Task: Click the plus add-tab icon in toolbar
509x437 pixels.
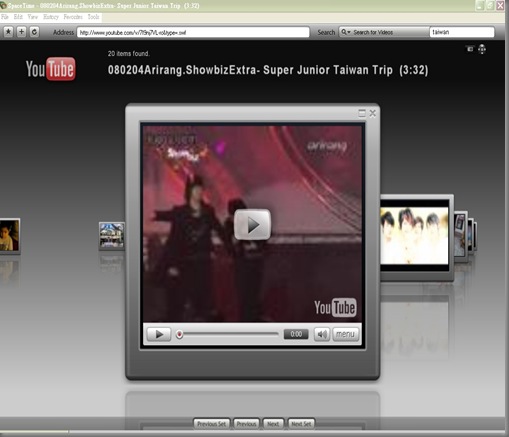Action: click(x=21, y=32)
